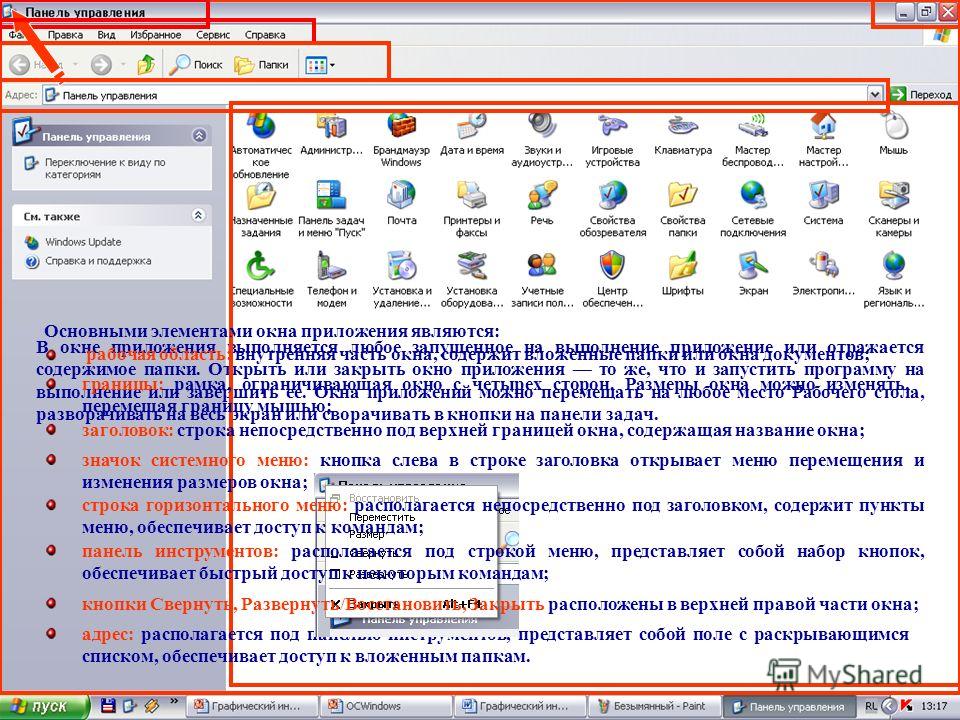Click the пуск Start button
960x720 pixels.
pos(44,706)
